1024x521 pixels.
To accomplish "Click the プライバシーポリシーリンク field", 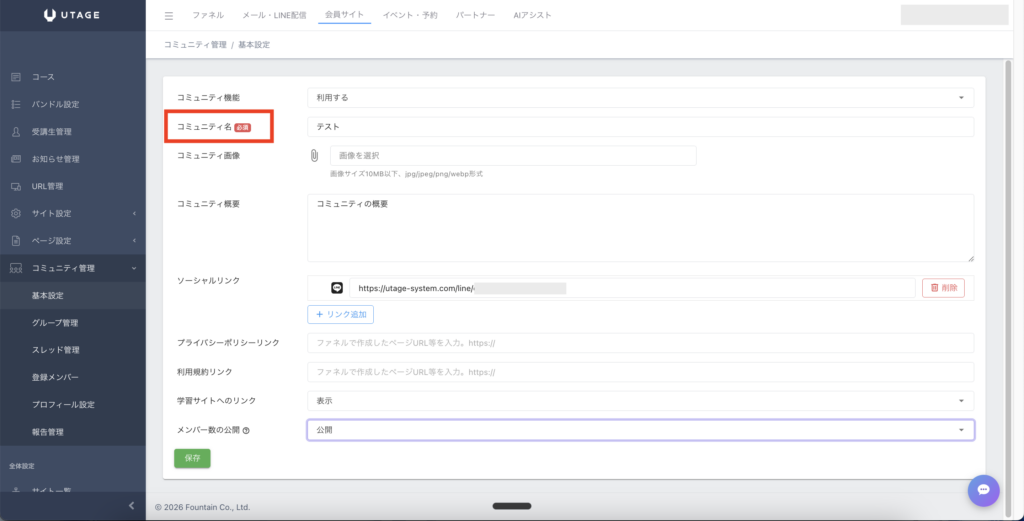I will point(641,343).
